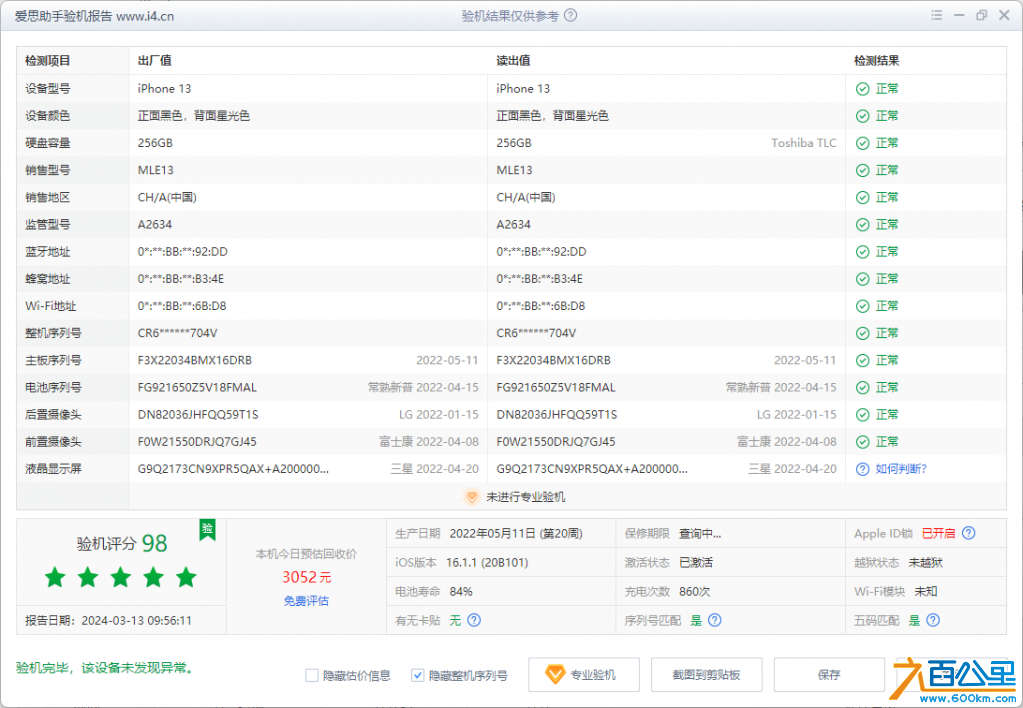This screenshot has width=1023, height=708.
Task: Select the 查询中... warranty value
Action: (x=700, y=534)
